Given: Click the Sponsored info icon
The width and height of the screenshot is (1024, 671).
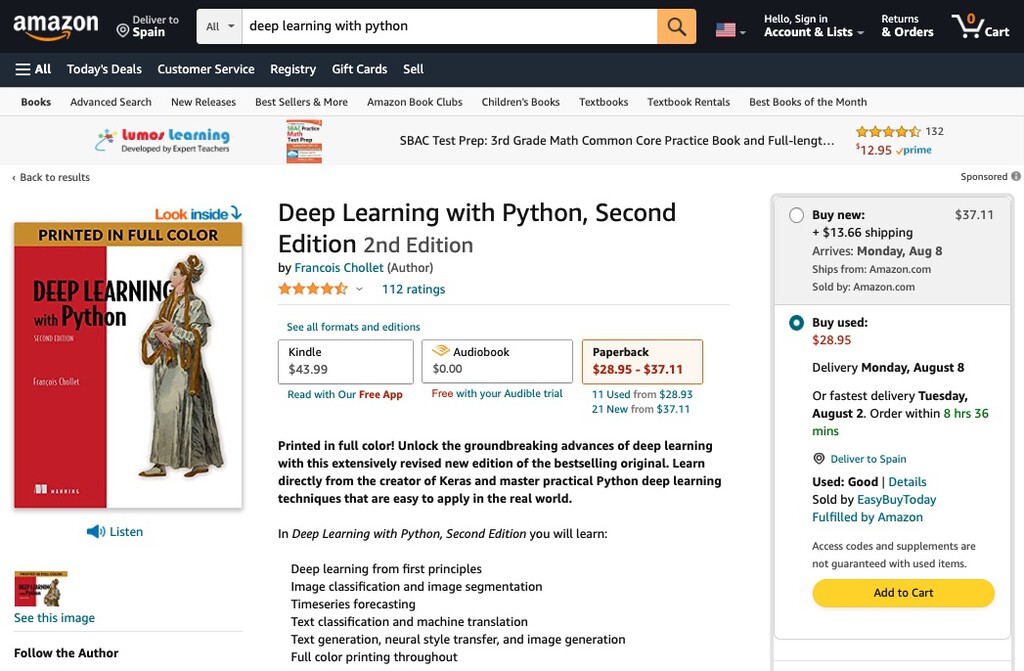Looking at the screenshot, I should tap(1016, 177).
